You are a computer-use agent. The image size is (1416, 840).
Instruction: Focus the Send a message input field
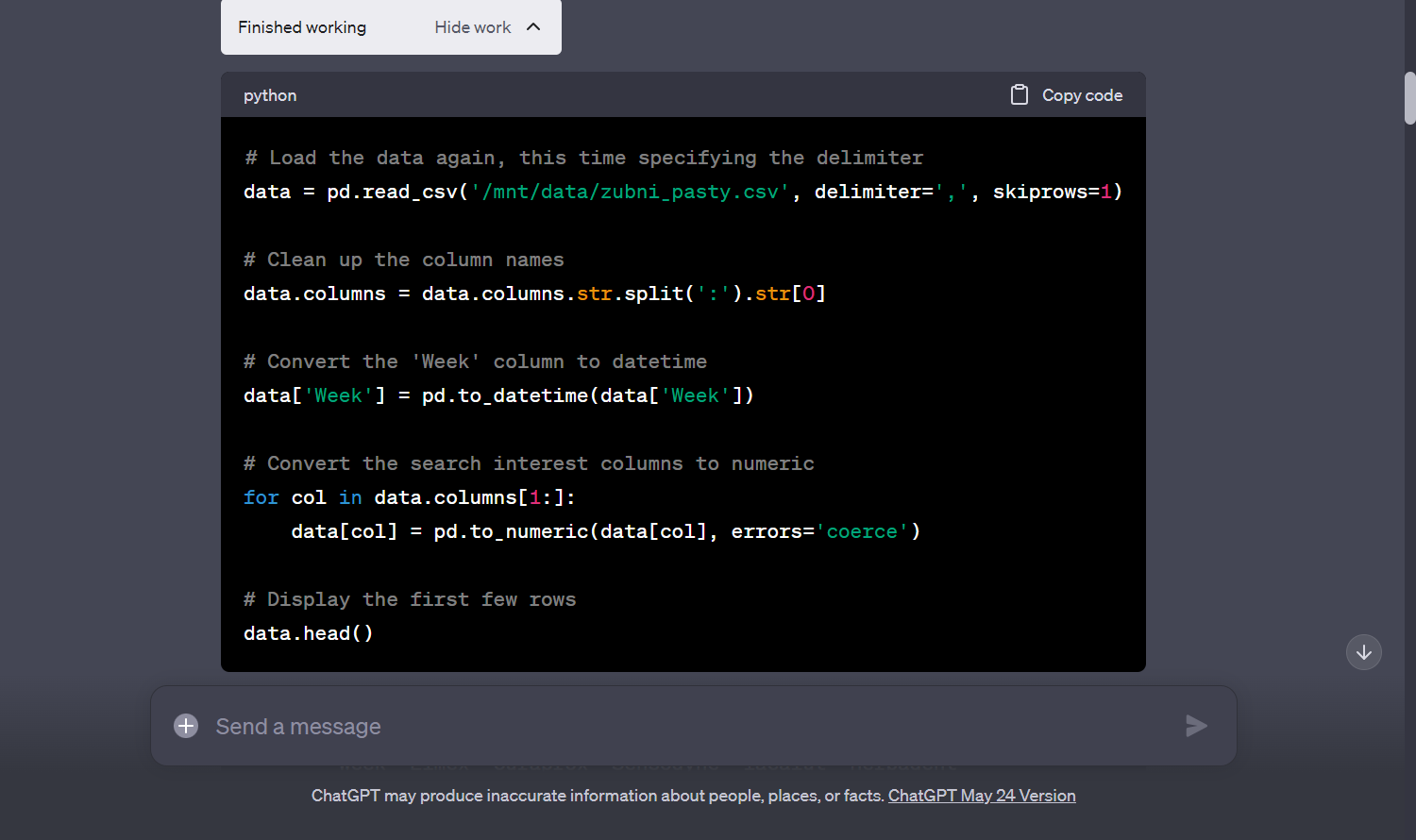click(x=694, y=726)
